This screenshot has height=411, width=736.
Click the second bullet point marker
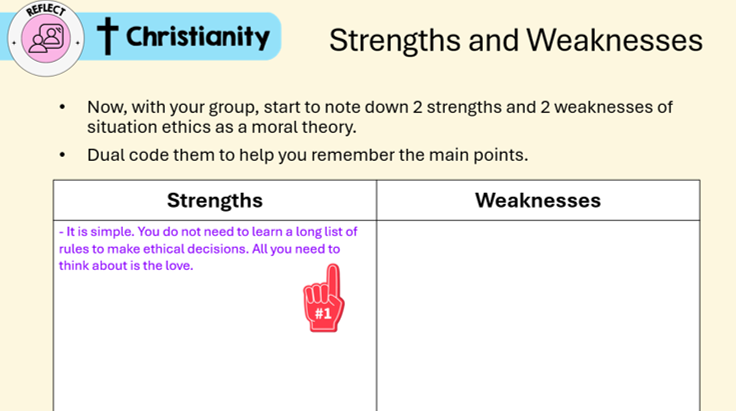62,155
